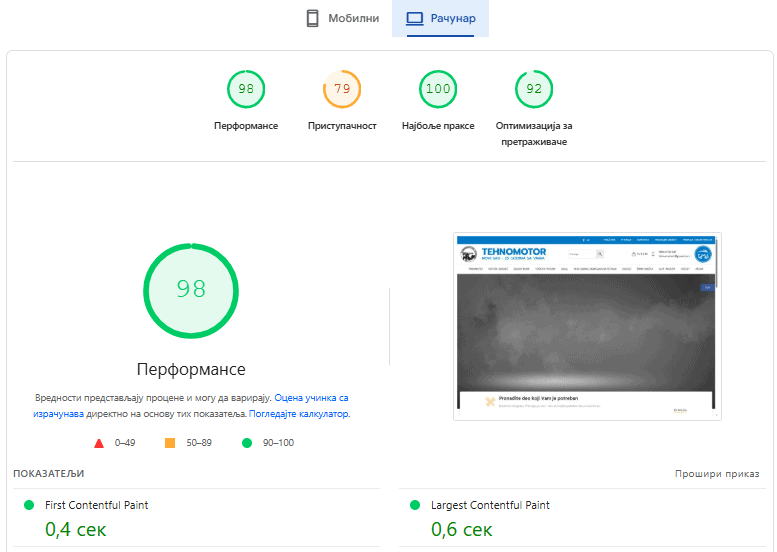Click the red triangle 0–49 legend icon
The height and width of the screenshot is (552, 777).
coord(99,443)
